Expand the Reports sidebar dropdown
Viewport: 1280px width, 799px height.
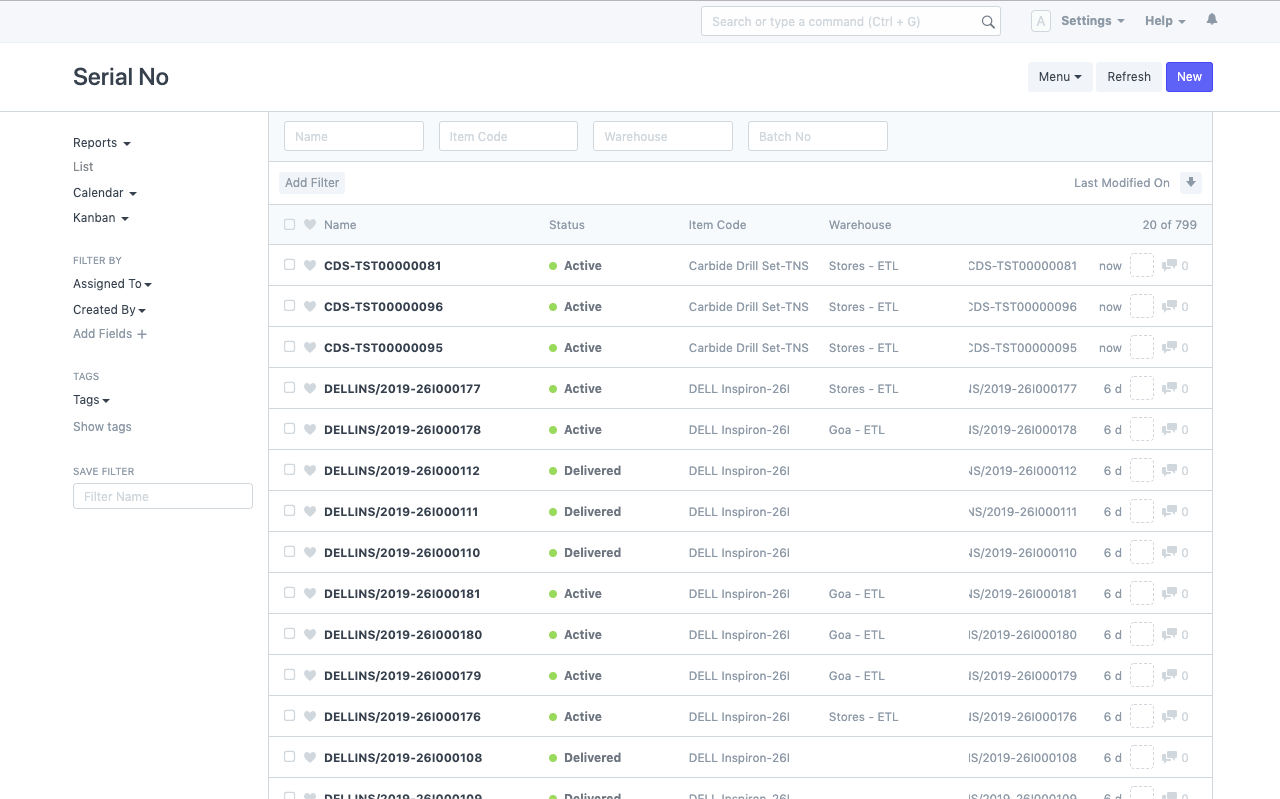pyautogui.click(x=101, y=143)
